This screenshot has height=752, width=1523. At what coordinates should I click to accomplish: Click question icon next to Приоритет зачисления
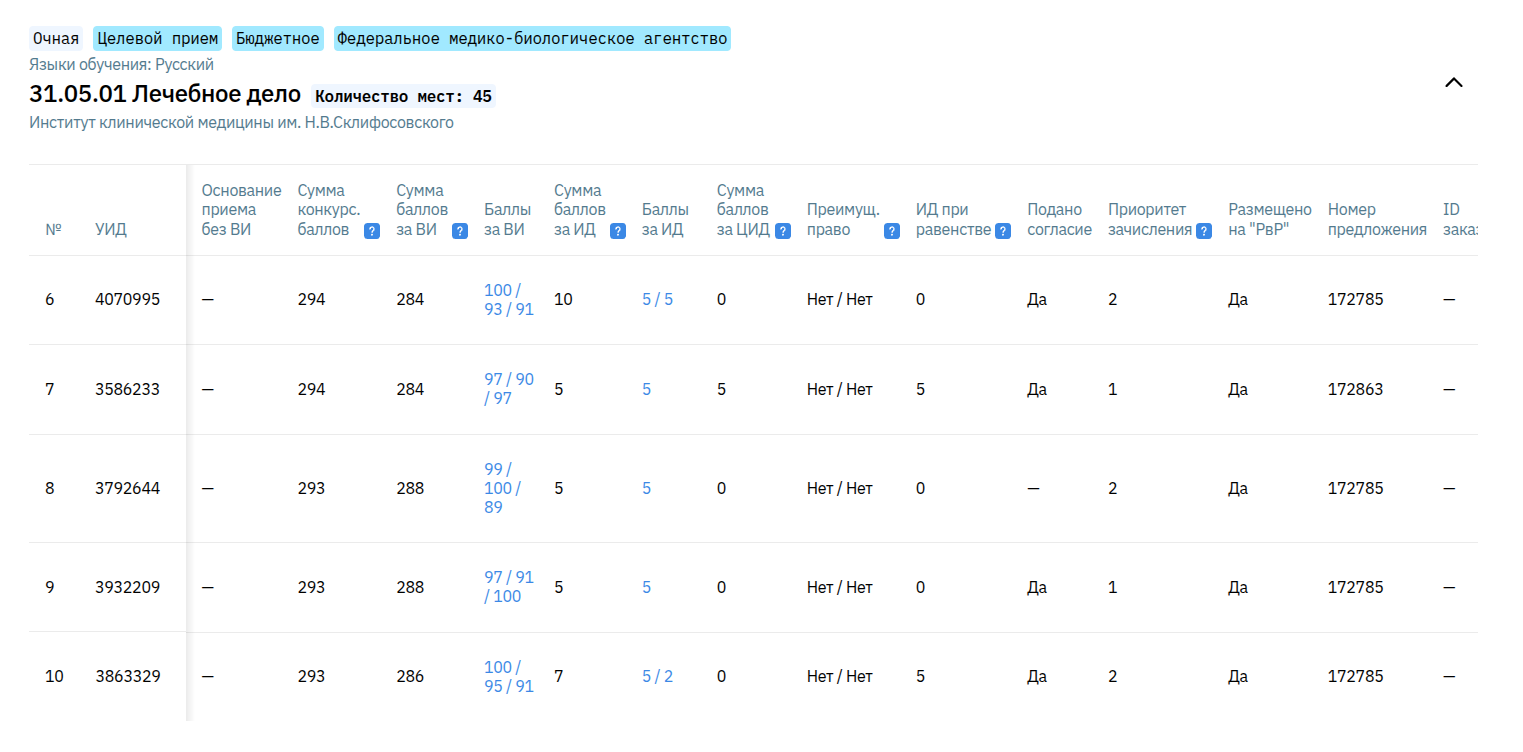coord(1204,231)
